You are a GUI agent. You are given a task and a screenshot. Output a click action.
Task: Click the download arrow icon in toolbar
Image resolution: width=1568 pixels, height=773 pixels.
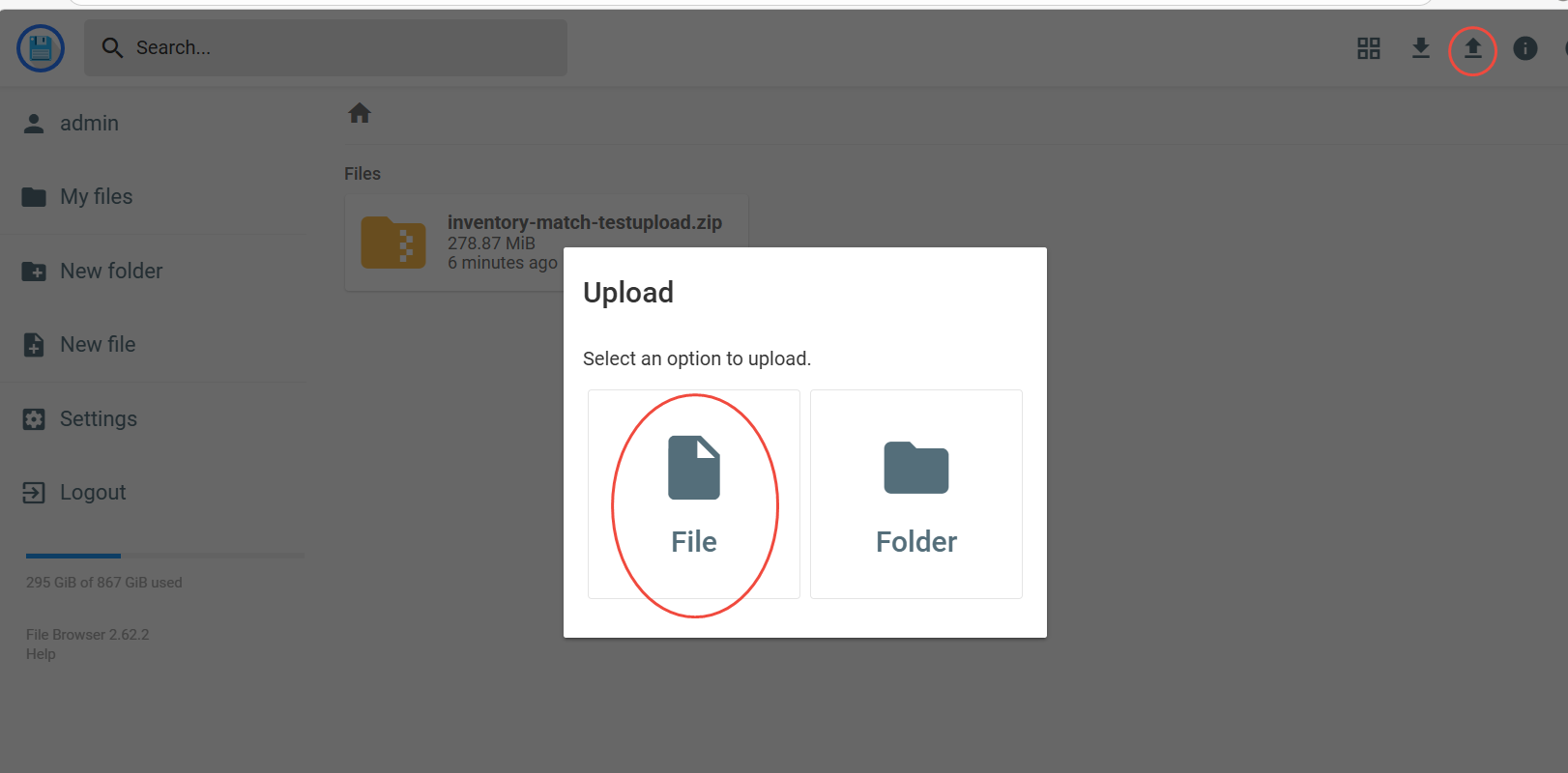1420,48
